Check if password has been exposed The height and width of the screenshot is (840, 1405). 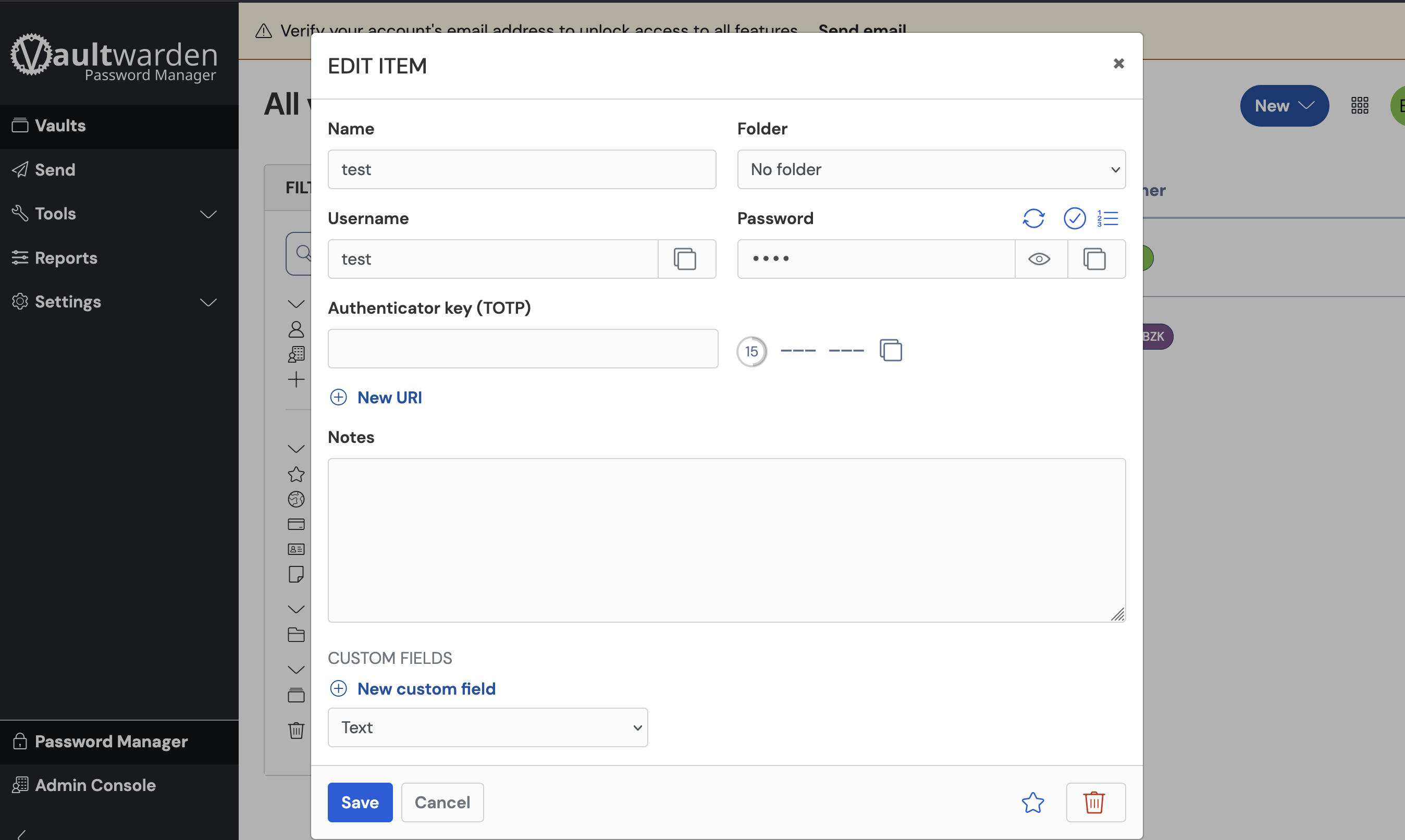click(x=1075, y=218)
